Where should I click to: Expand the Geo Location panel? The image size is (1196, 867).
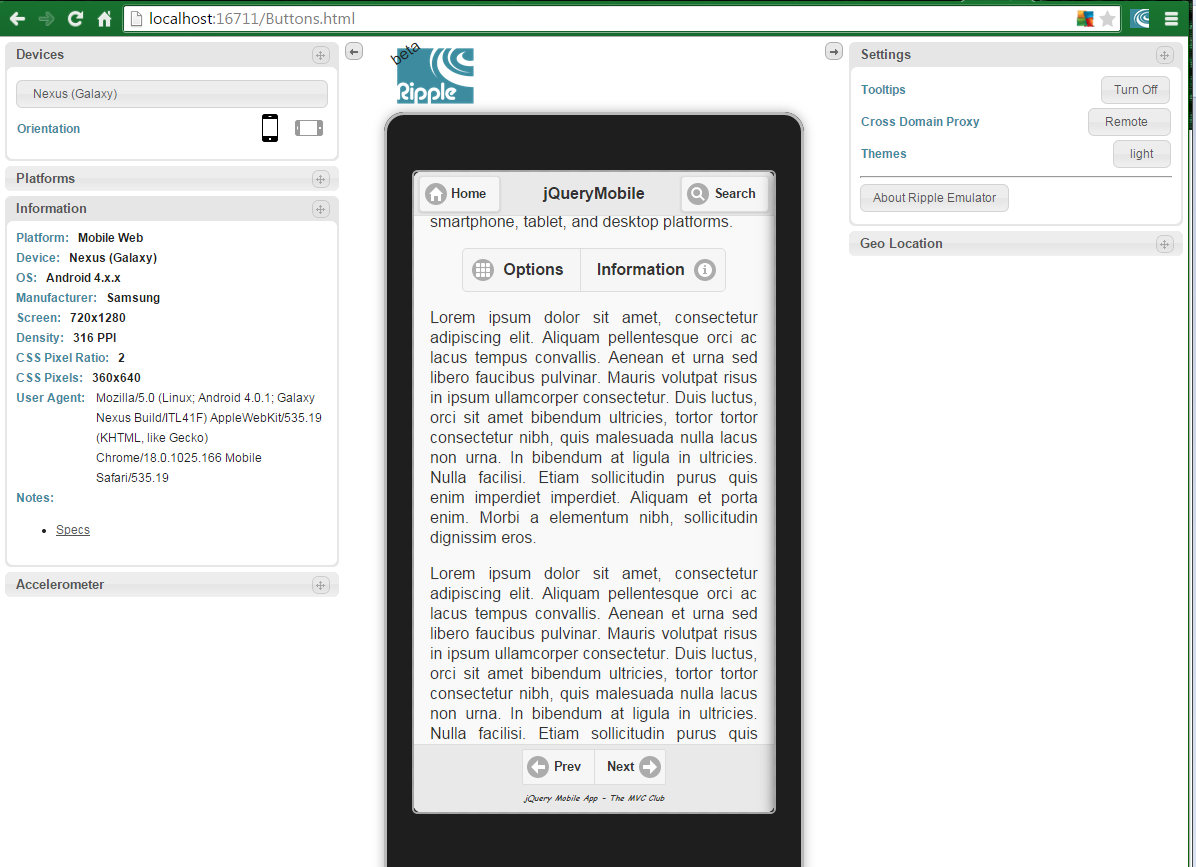(1164, 244)
